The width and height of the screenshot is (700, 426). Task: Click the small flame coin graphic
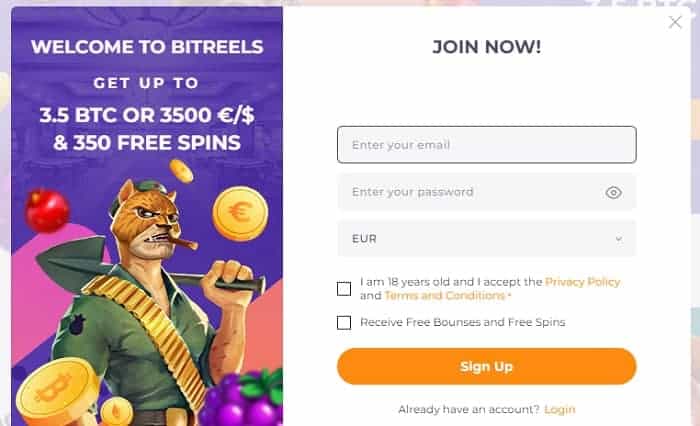pyautogui.click(x=117, y=411)
